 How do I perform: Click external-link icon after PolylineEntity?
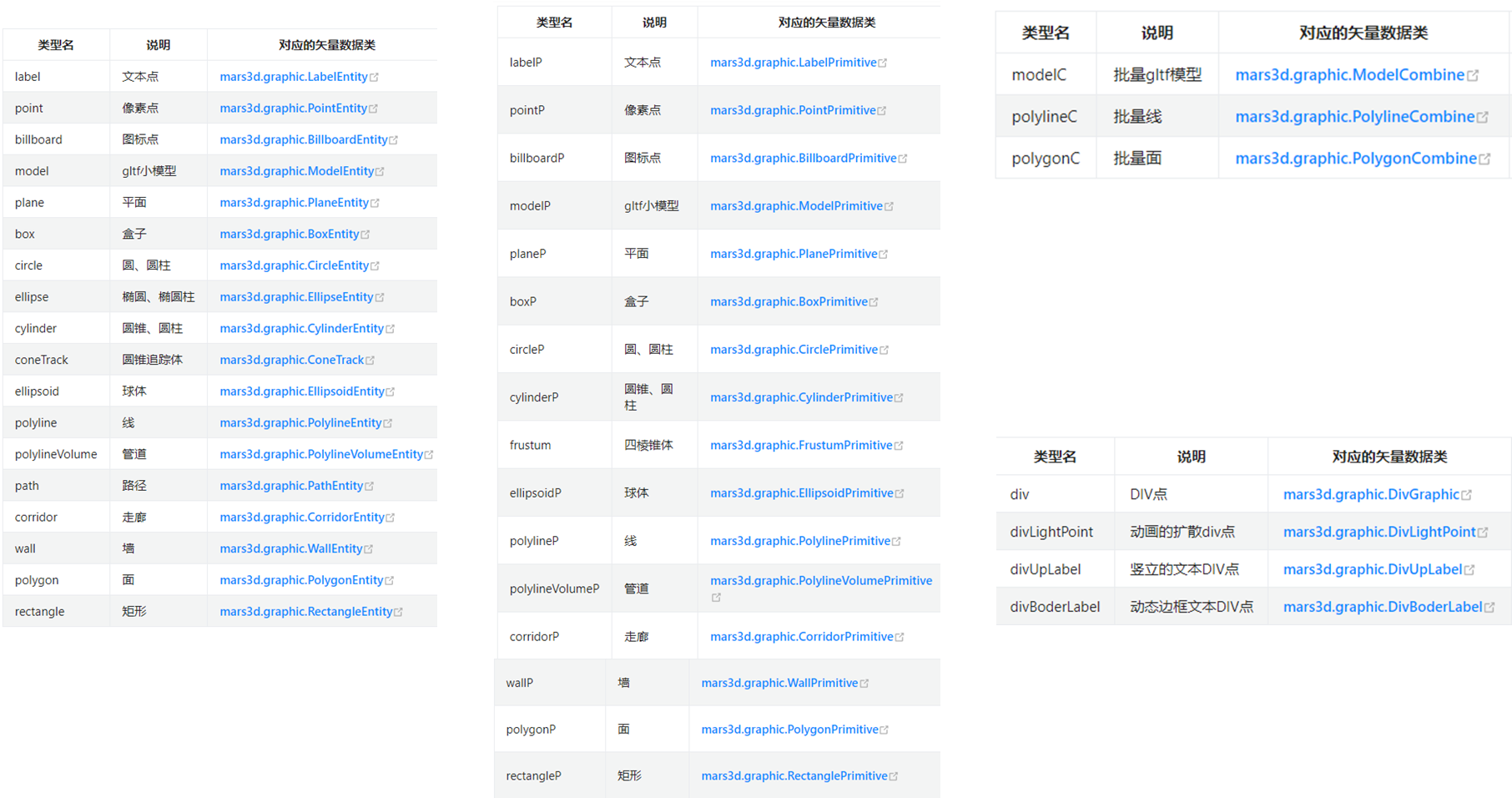(x=387, y=423)
